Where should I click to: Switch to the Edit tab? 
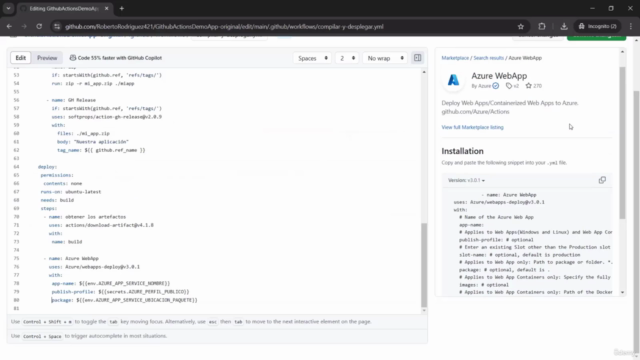click(x=21, y=58)
